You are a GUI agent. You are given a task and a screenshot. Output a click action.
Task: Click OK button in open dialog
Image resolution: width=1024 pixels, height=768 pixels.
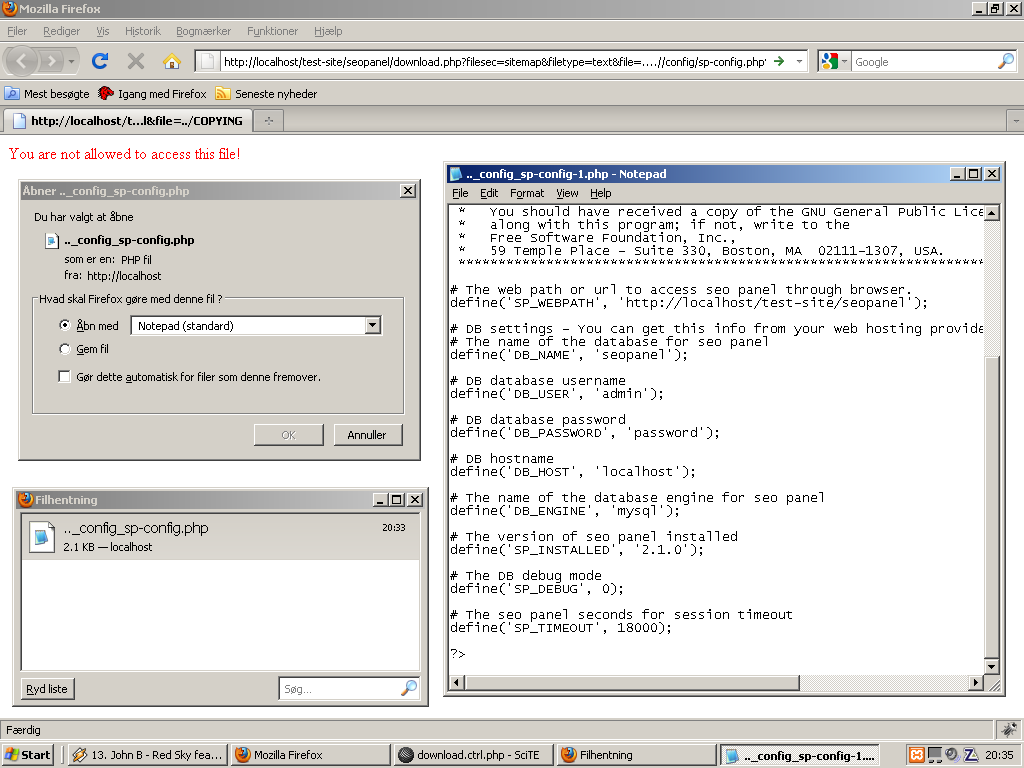288,435
